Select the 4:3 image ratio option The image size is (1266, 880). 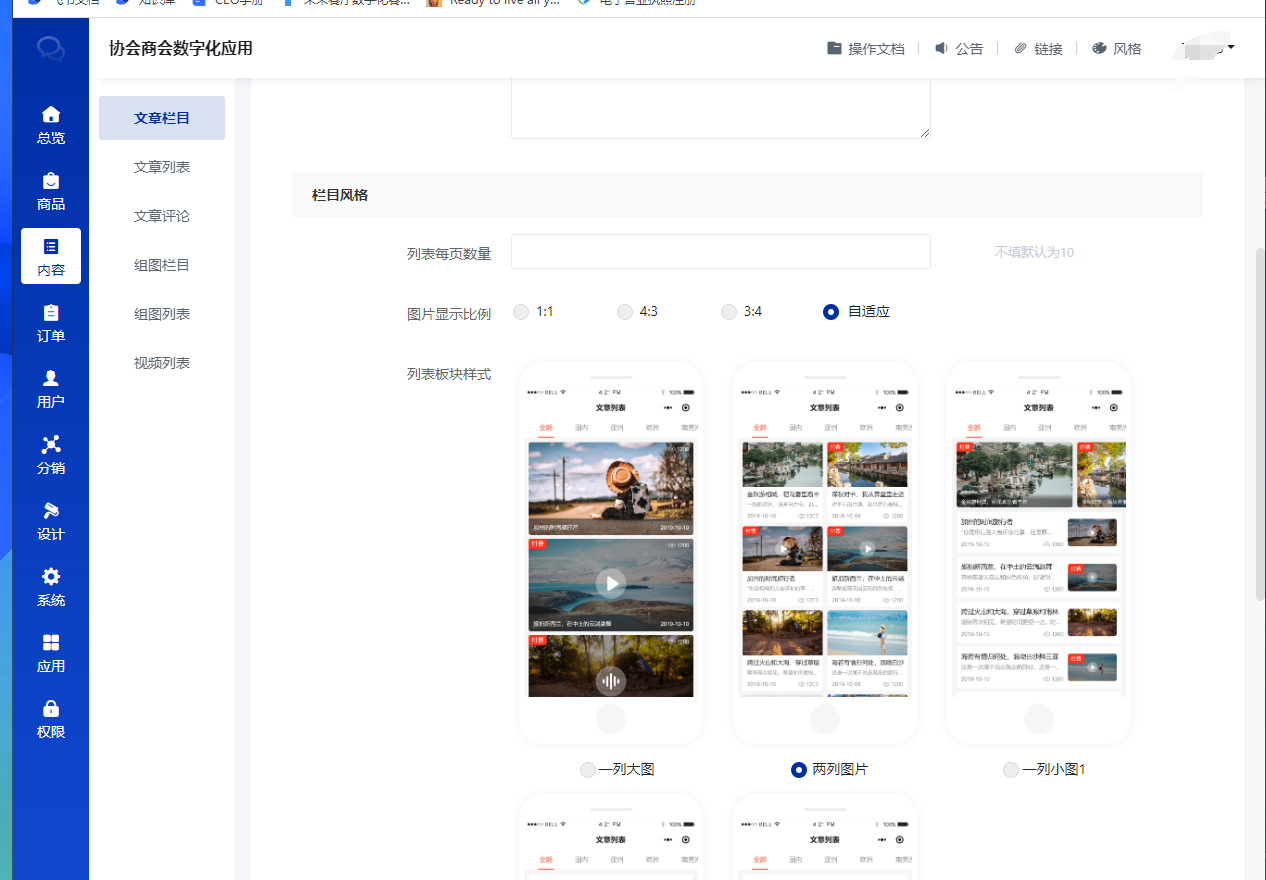625,312
